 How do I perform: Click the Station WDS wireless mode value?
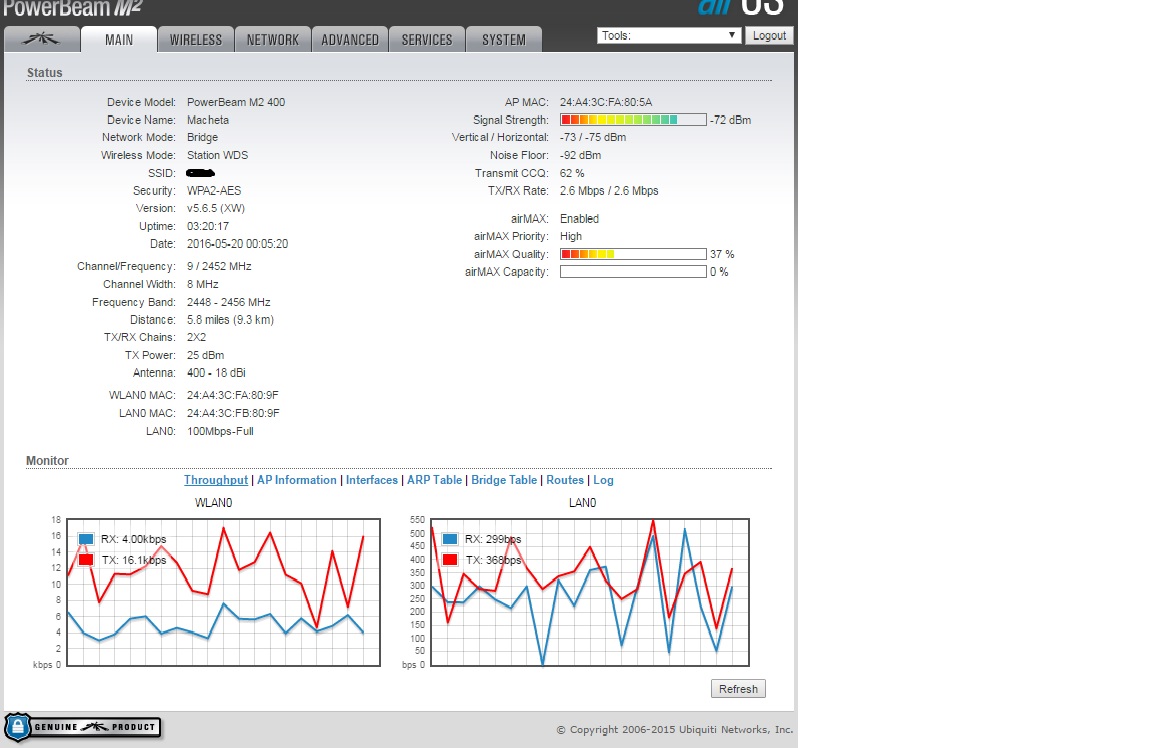click(x=217, y=155)
